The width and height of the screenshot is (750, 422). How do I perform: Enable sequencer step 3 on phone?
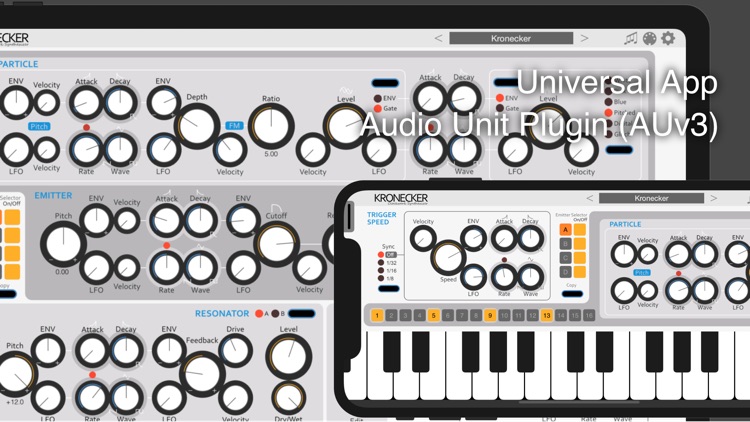click(x=405, y=315)
